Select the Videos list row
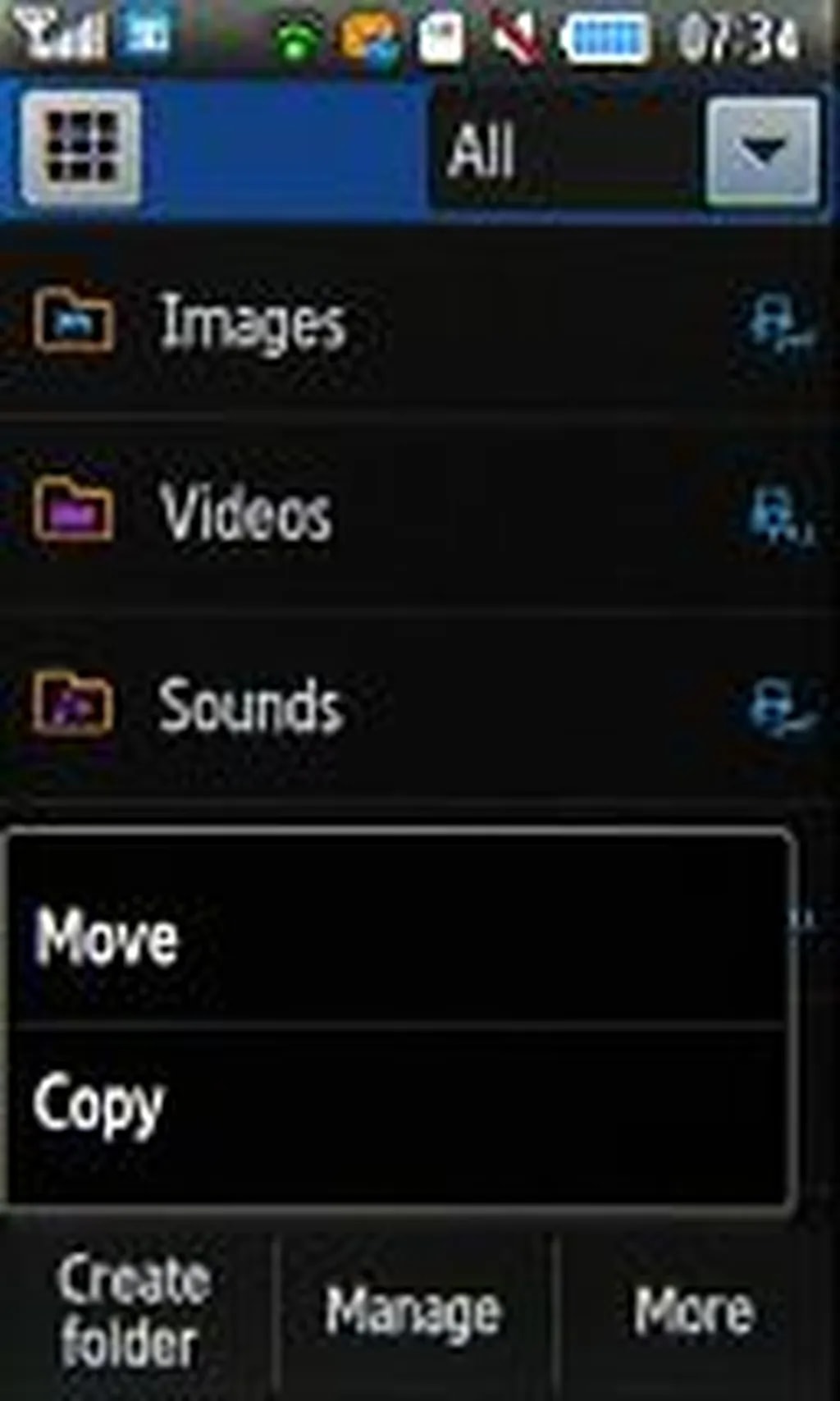This screenshot has width=840, height=1401. [420, 513]
